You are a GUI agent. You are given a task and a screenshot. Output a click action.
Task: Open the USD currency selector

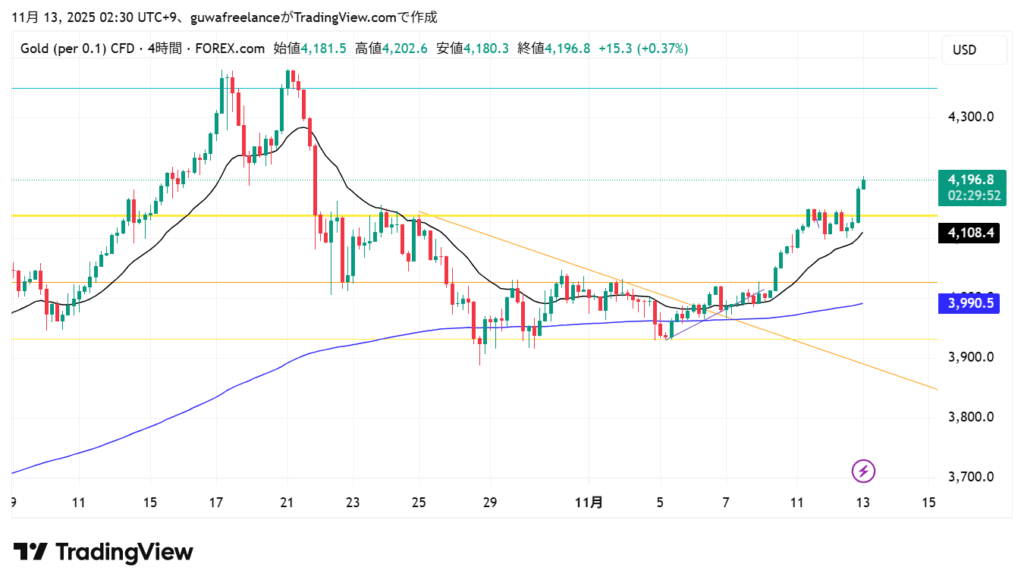pos(964,50)
